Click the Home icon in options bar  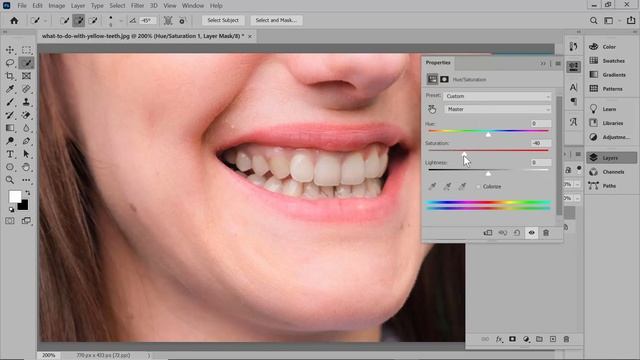pos(14,20)
